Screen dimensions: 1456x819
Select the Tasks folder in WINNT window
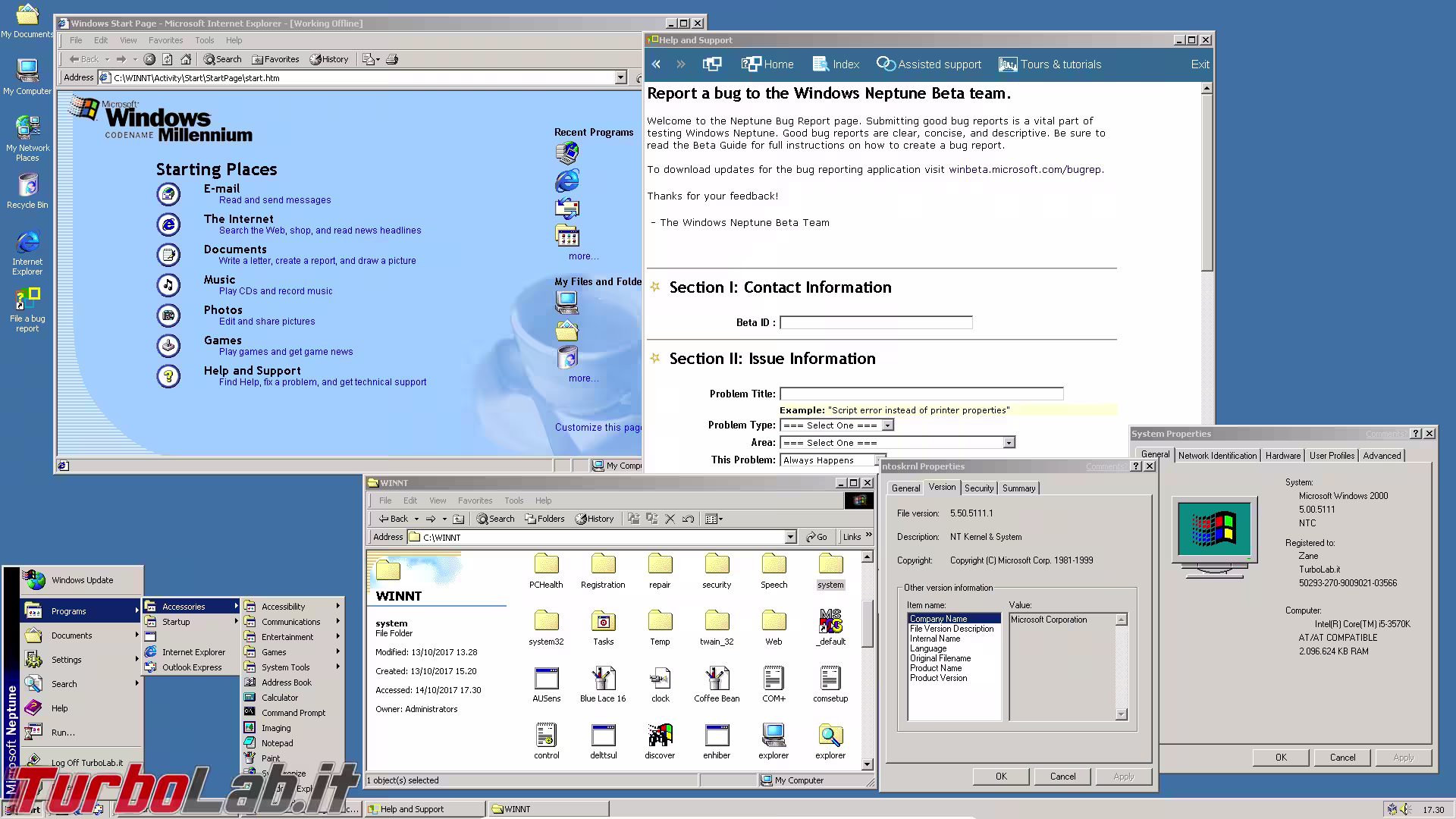603,627
